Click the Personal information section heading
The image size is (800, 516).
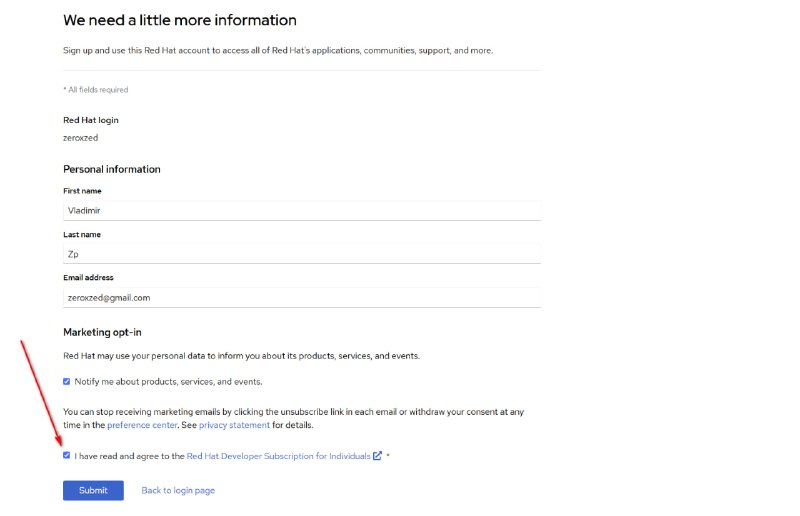pyautogui.click(x=112, y=169)
